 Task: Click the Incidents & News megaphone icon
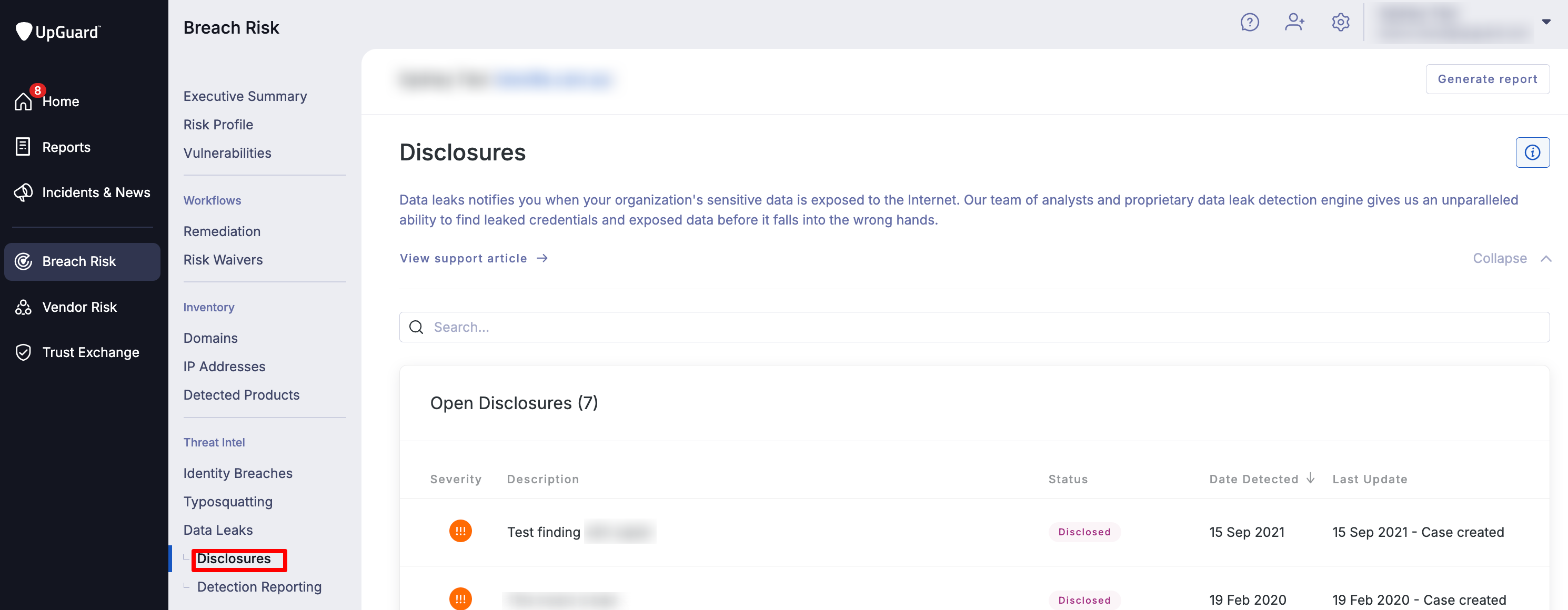[23, 192]
